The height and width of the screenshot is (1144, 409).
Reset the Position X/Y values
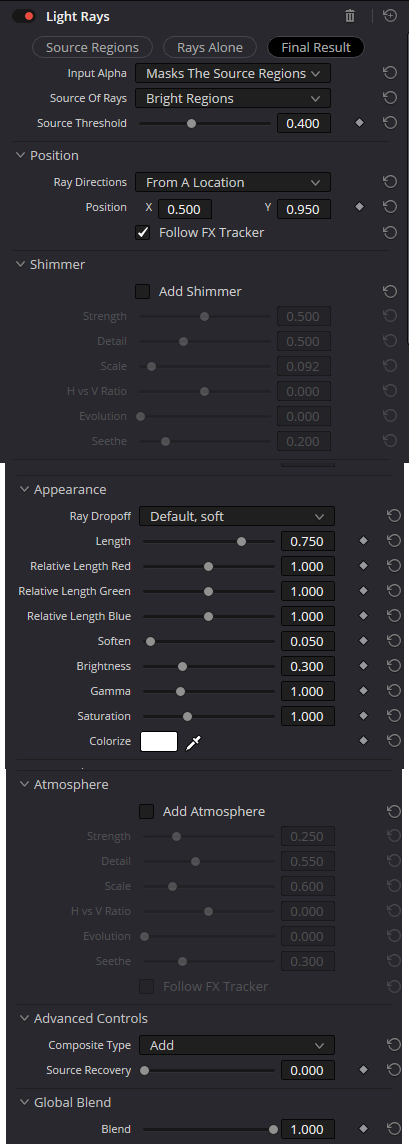(390, 207)
